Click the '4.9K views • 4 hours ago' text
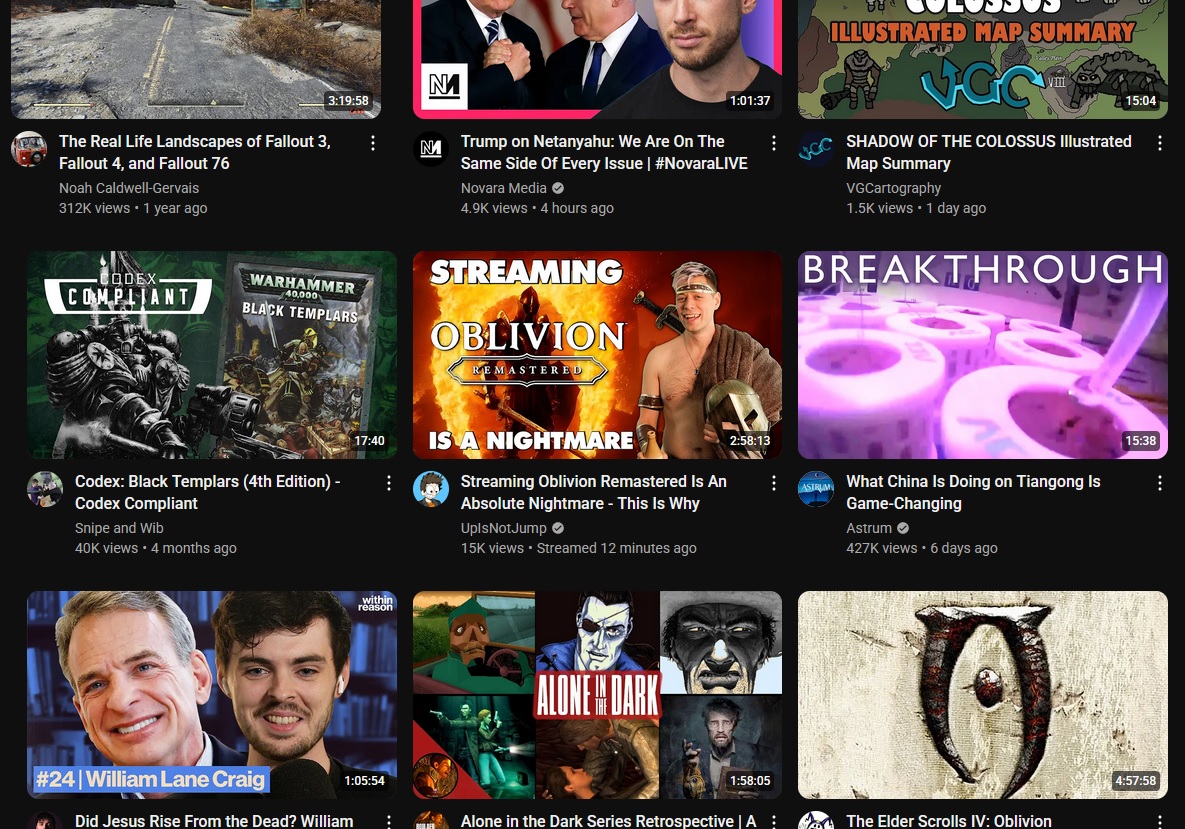1185x829 pixels. (537, 209)
